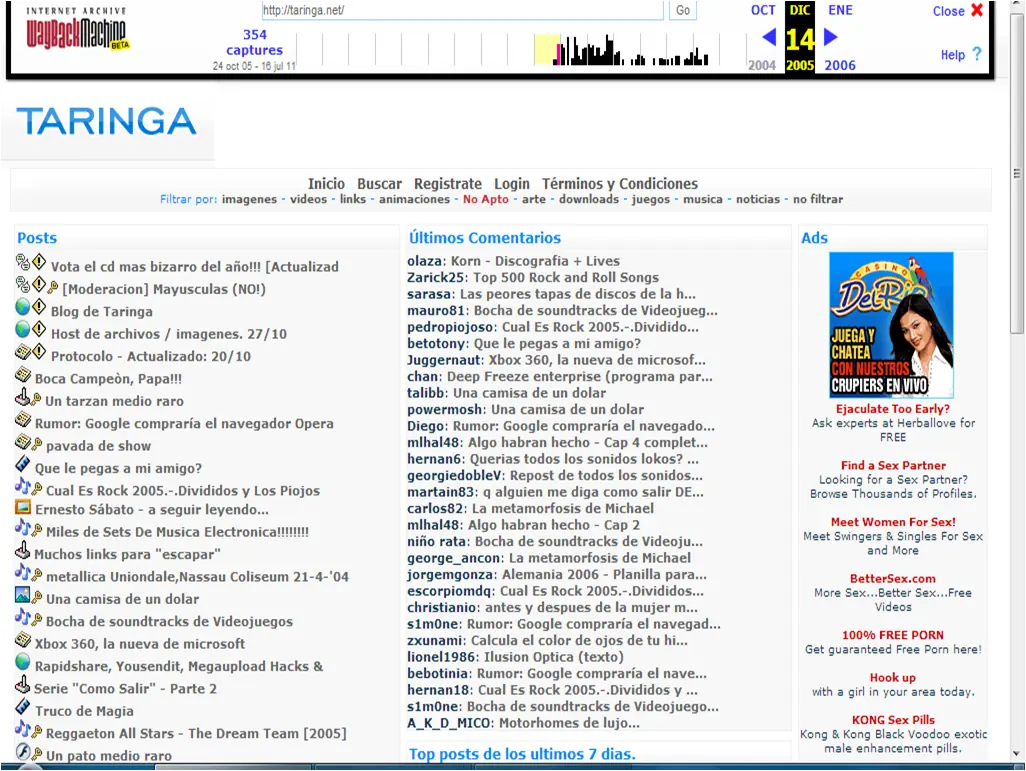Click the Casino Del Rio ad banner
Viewport: 1026px width, 771px height.
point(891,325)
